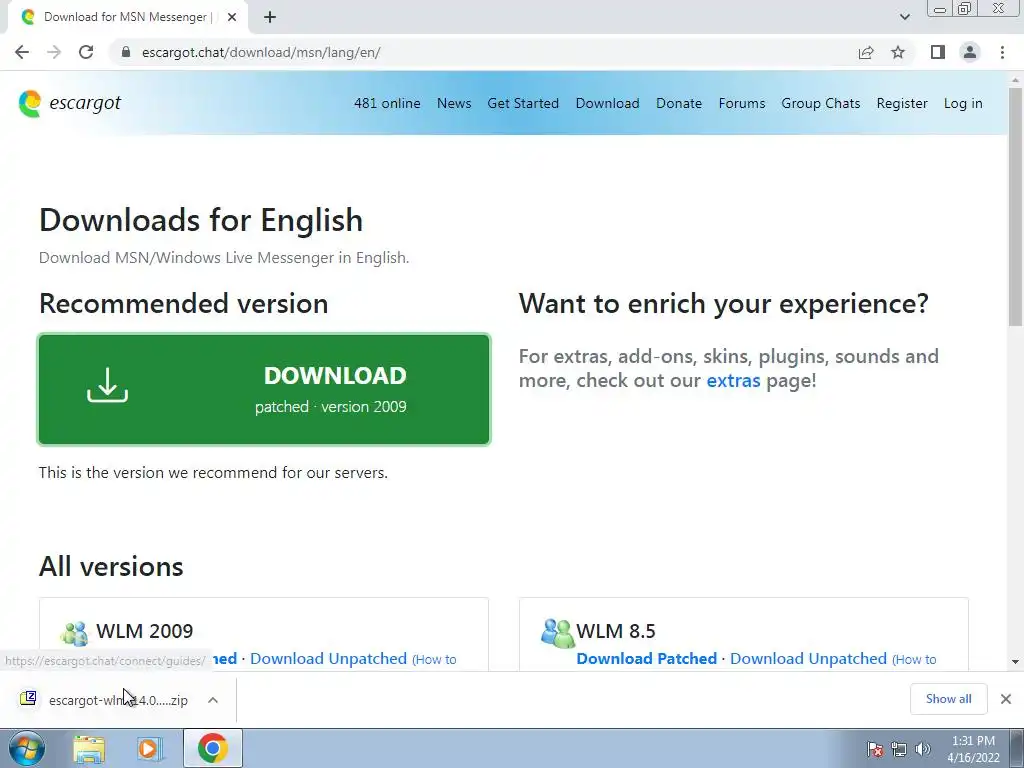Click the scrollbar down arrow

(1015, 662)
